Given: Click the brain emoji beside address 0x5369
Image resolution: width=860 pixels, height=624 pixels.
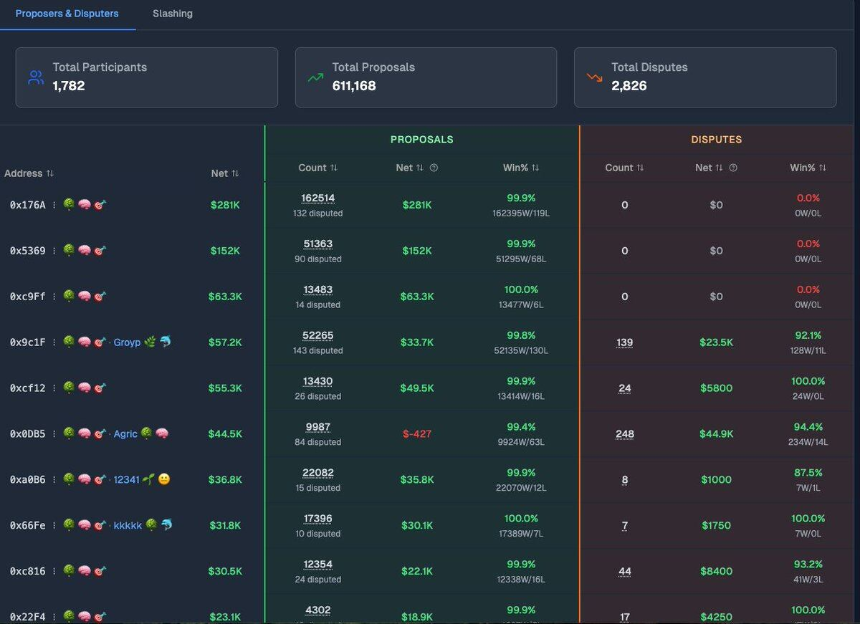Looking at the screenshot, I should coord(84,250).
